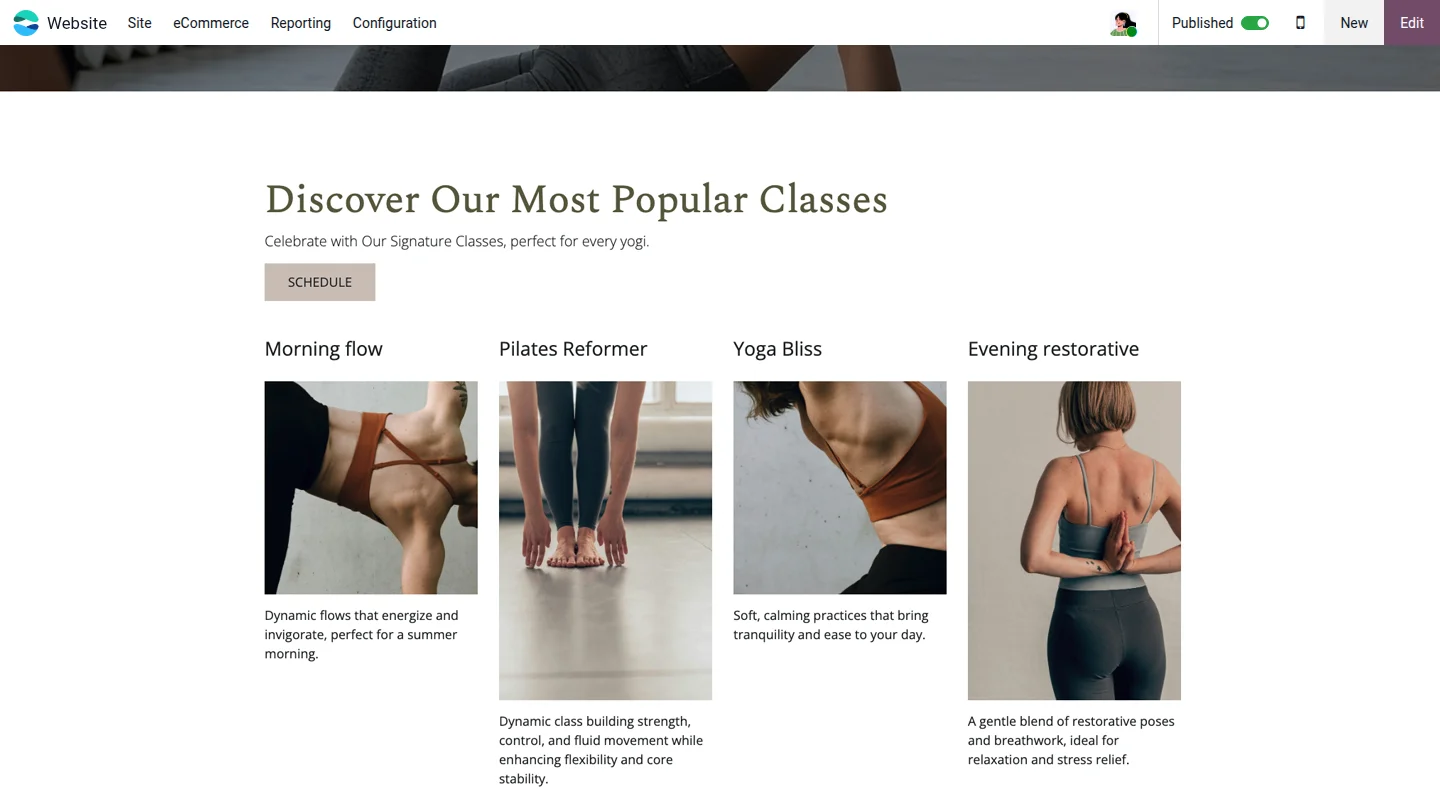Click the SCHEDULE button
The width and height of the screenshot is (1440, 810).
(320, 282)
